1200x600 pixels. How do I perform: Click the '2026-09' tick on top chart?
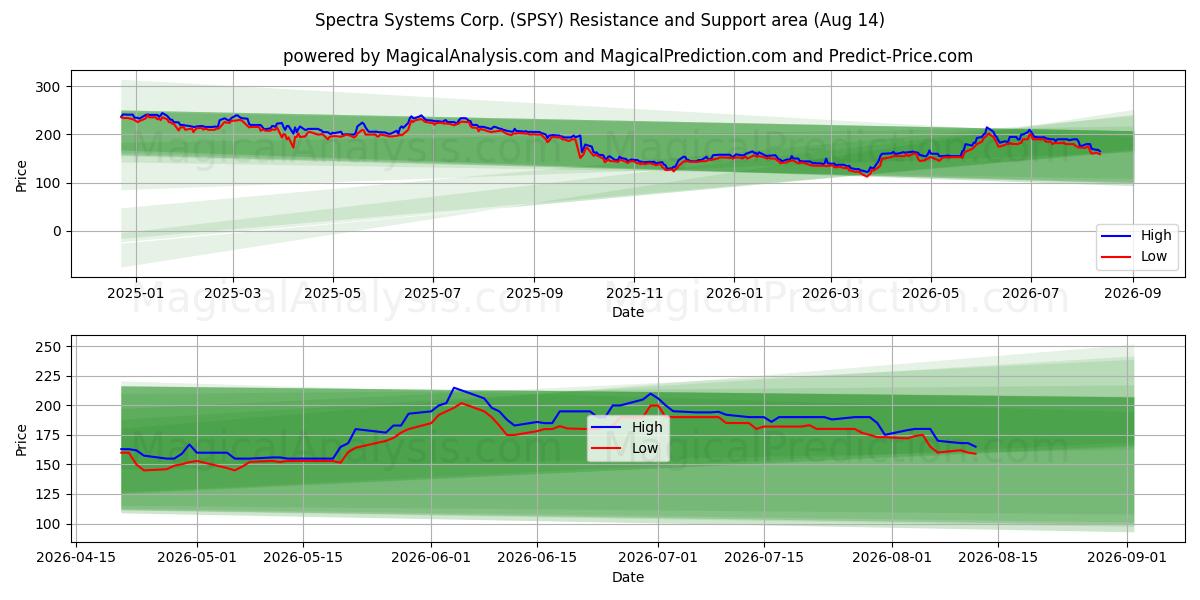1132,294
